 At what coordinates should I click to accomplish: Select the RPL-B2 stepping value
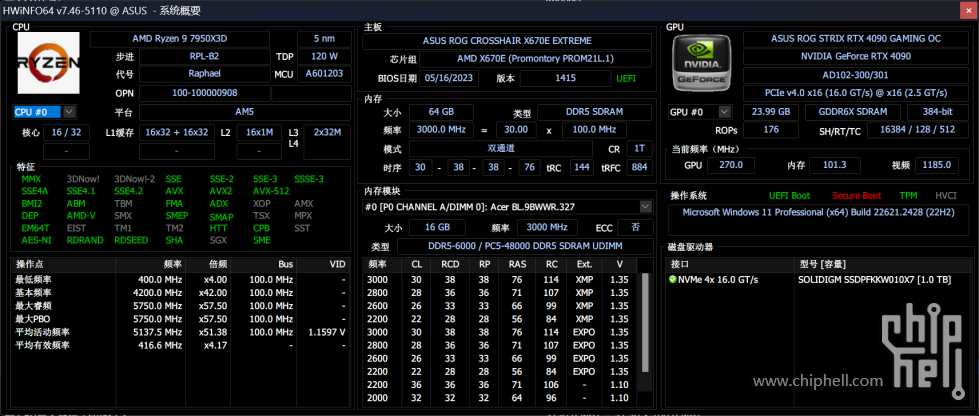pos(204,56)
